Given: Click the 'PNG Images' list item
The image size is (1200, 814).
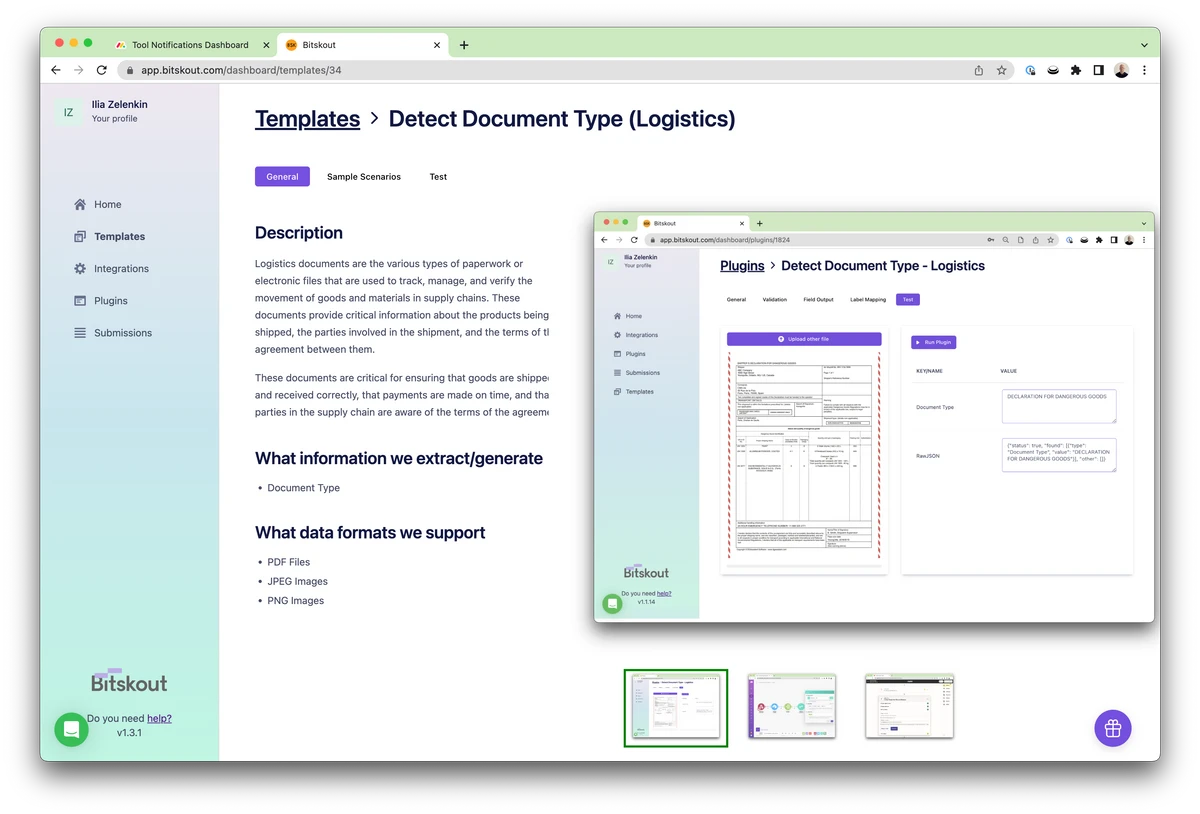Looking at the screenshot, I should [x=296, y=601].
